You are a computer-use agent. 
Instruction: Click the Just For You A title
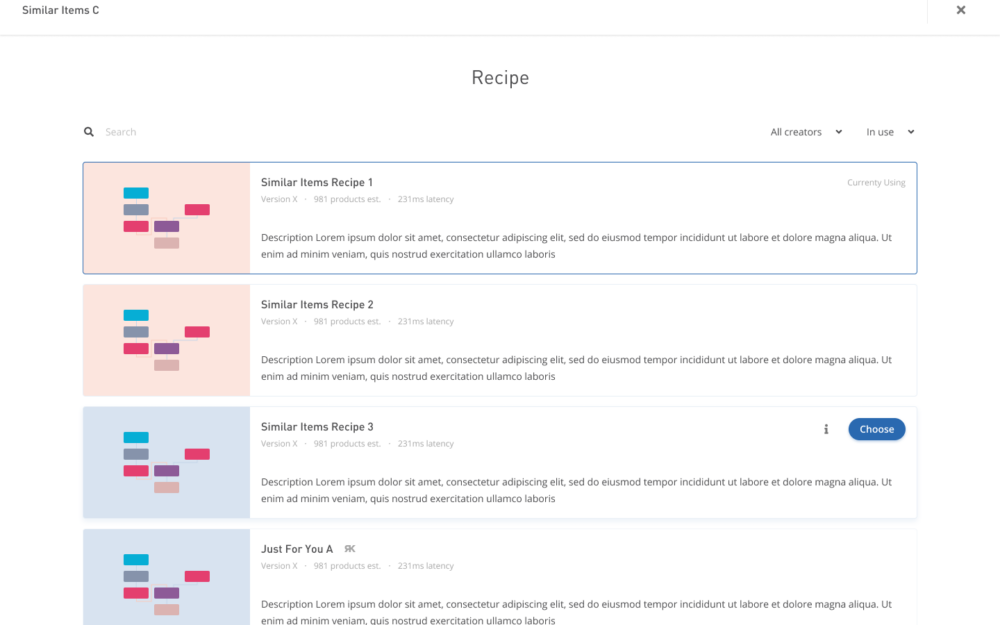coord(297,549)
